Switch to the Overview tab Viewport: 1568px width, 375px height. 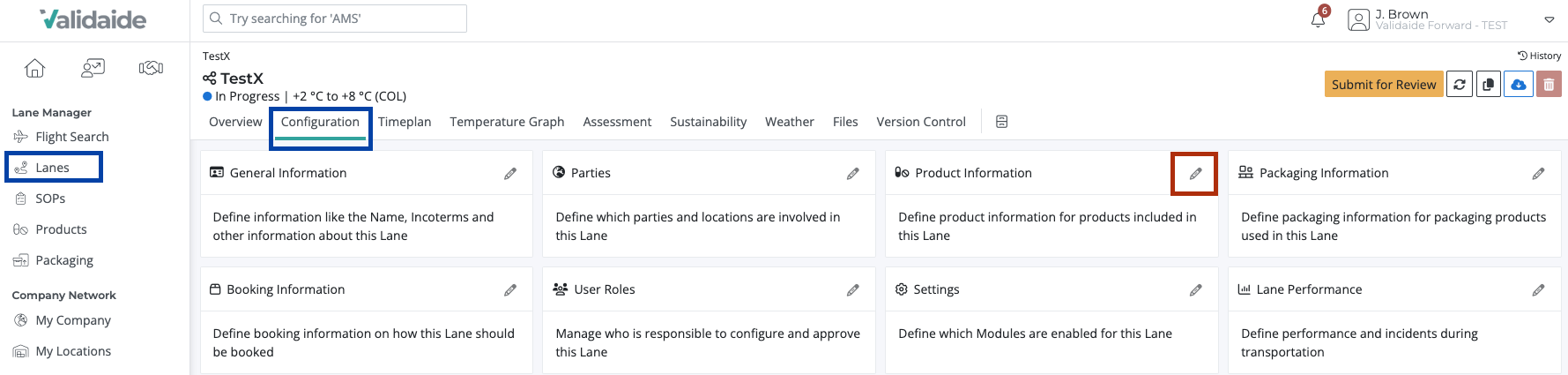(x=235, y=122)
